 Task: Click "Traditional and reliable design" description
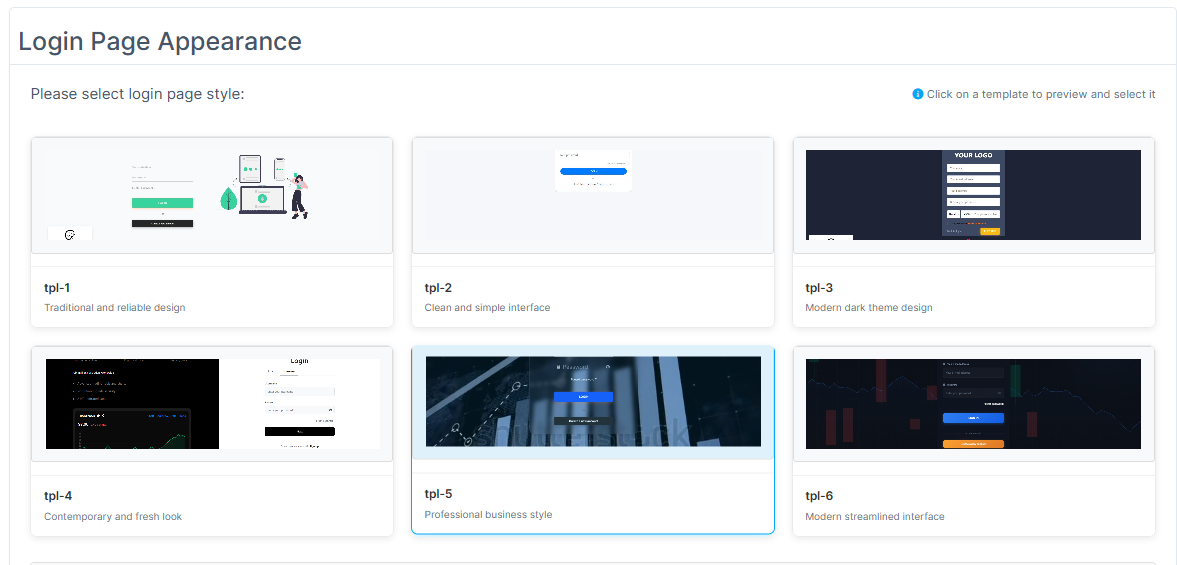115,308
